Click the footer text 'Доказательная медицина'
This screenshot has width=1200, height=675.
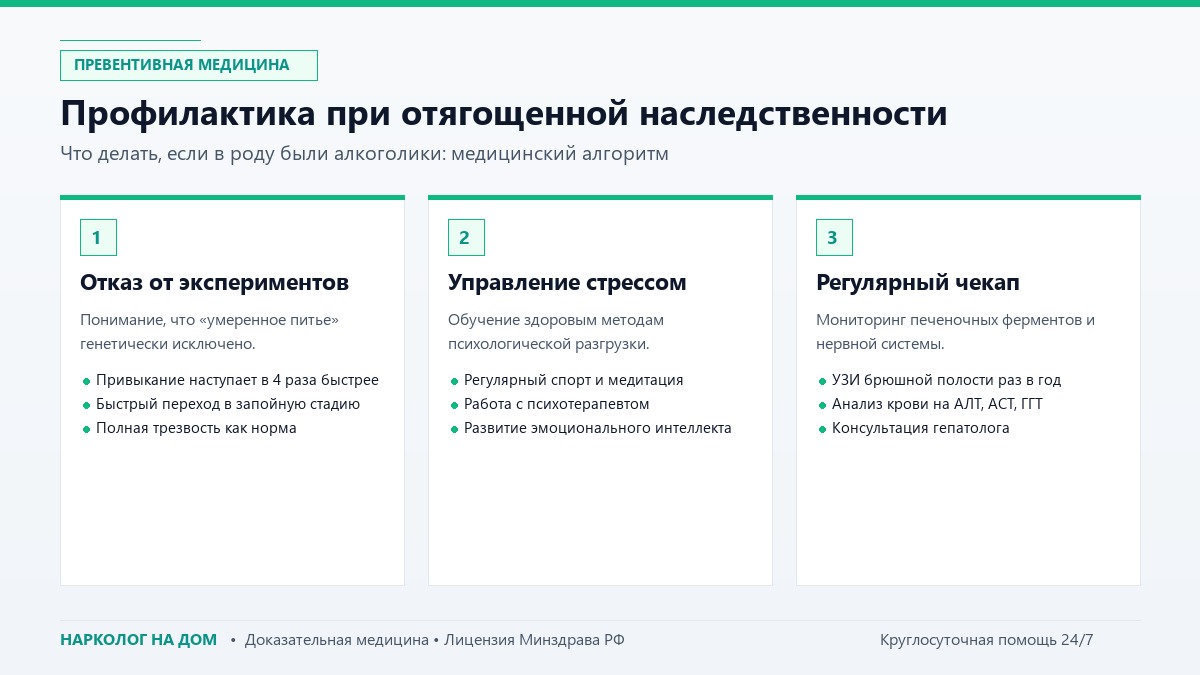click(337, 640)
